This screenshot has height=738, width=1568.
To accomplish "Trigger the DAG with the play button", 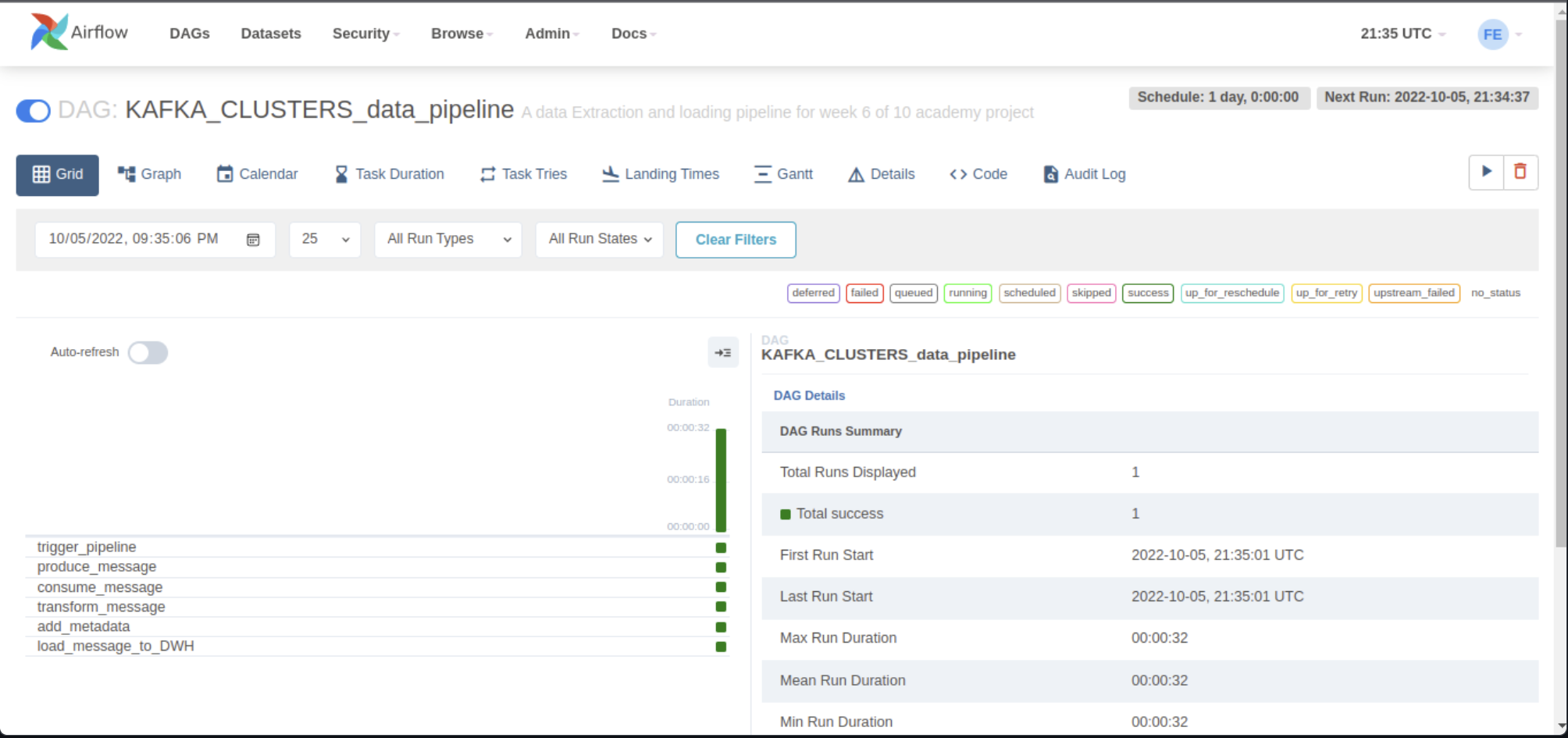I will pyautogui.click(x=1486, y=172).
